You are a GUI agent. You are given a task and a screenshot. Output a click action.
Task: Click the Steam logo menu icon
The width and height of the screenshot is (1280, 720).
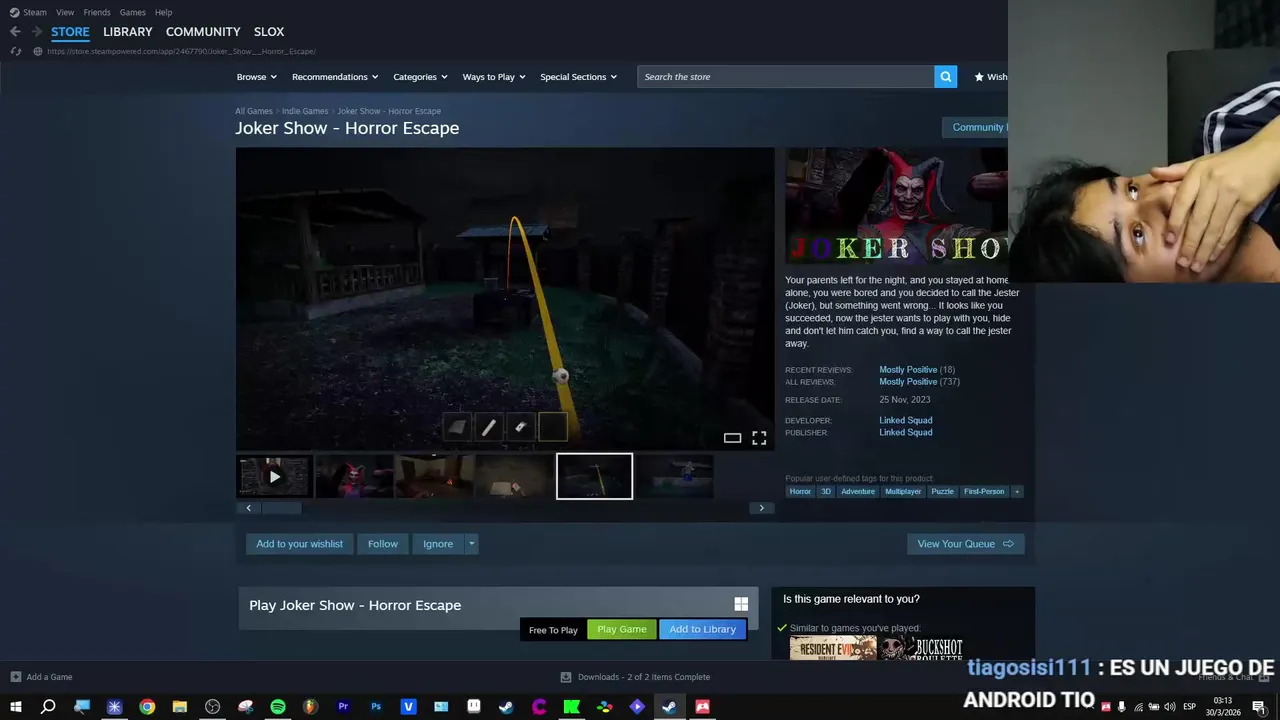[x=14, y=12]
